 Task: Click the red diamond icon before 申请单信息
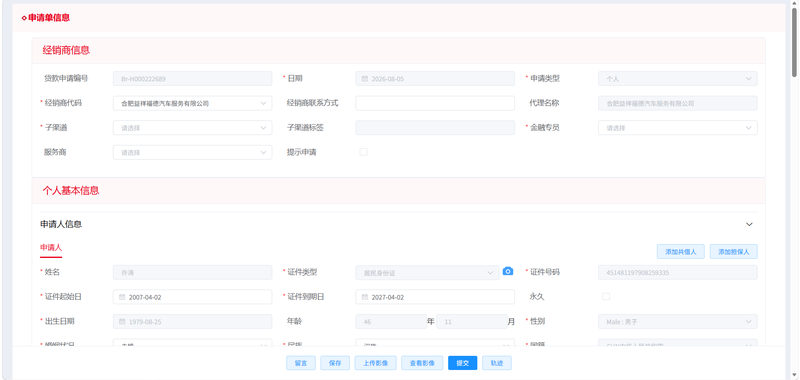pyautogui.click(x=24, y=18)
